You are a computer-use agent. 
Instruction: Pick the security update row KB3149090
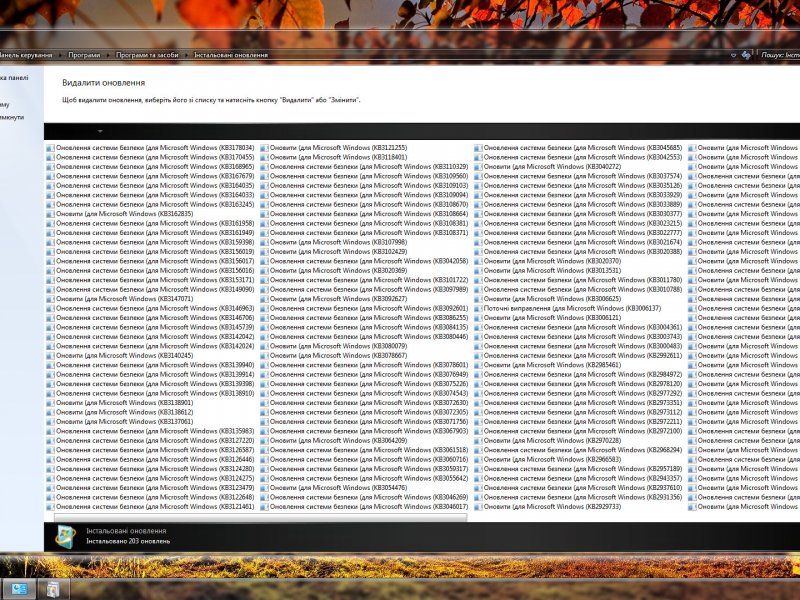[150, 290]
